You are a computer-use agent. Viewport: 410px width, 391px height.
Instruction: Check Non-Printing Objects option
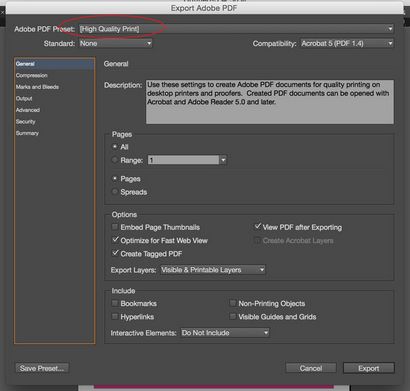(x=233, y=303)
